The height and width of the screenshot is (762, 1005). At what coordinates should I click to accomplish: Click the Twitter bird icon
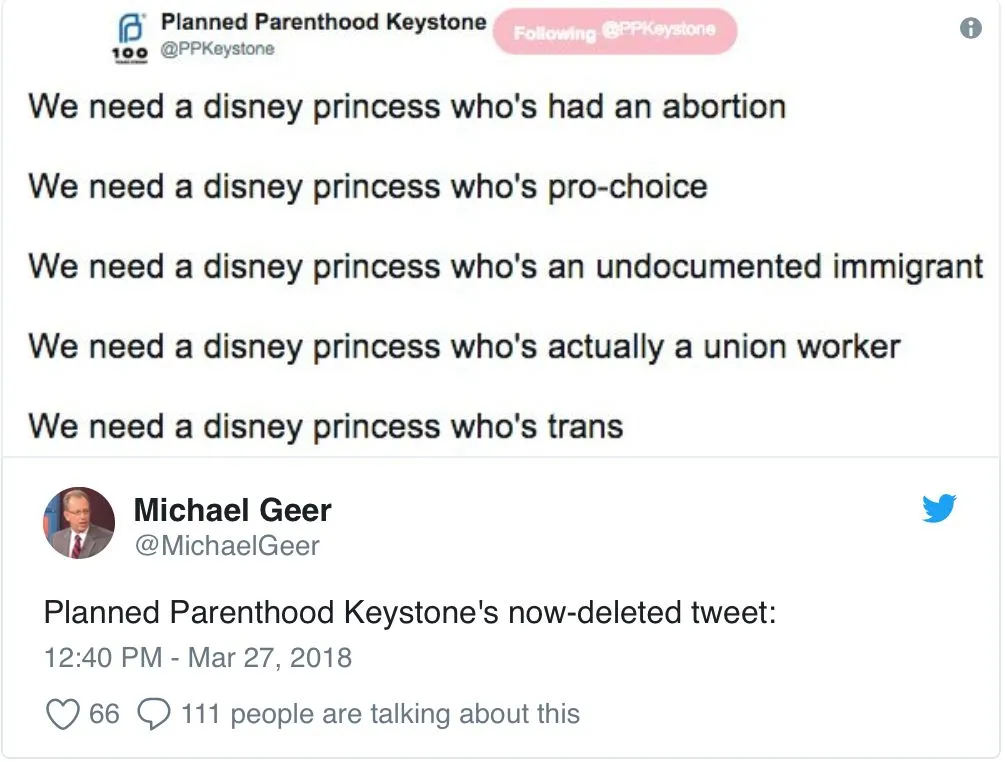[x=939, y=509]
